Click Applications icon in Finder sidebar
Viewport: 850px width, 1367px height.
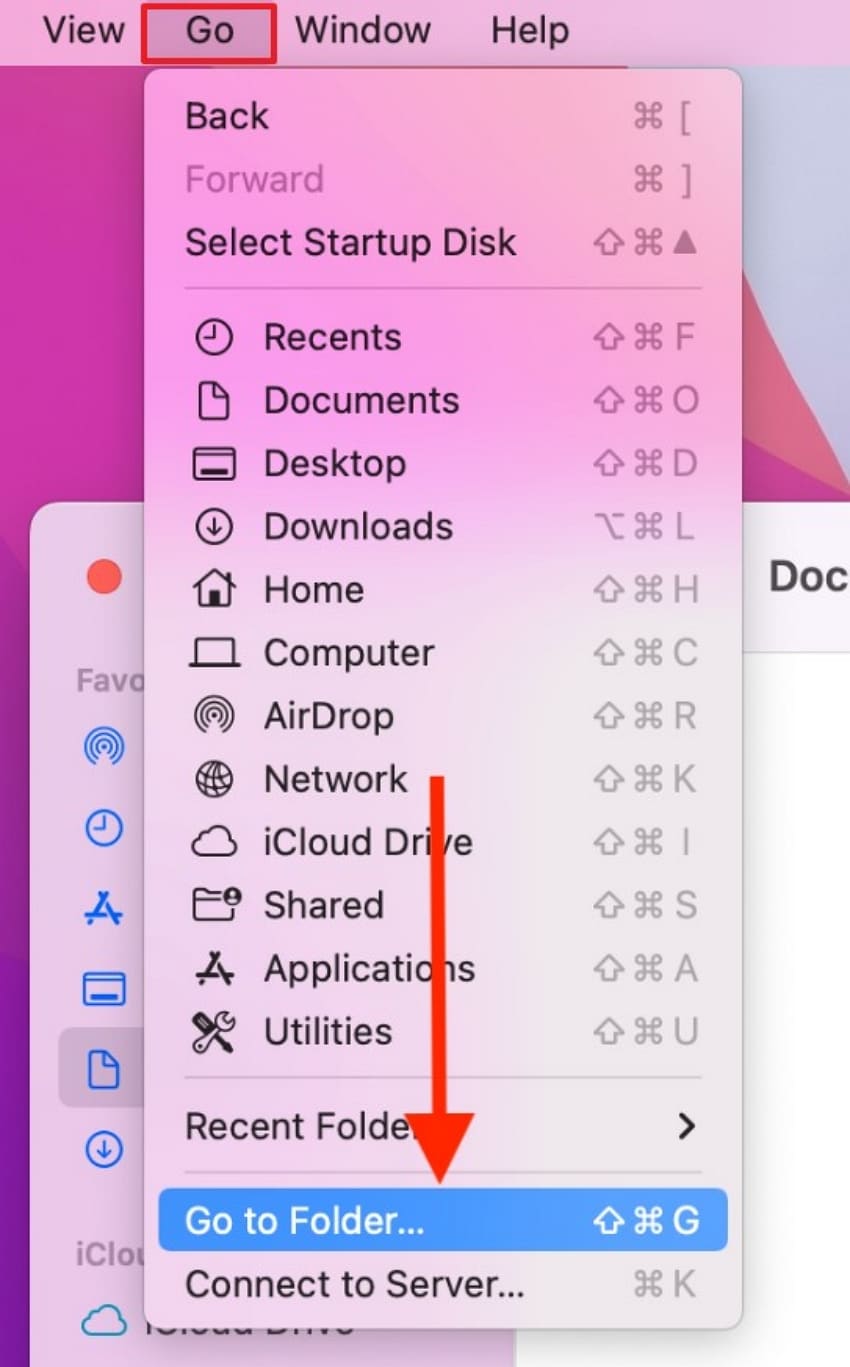(104, 909)
